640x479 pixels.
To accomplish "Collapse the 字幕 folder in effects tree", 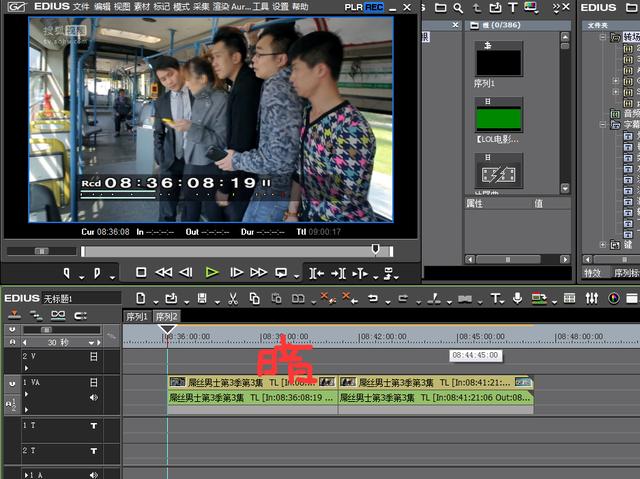I will (x=602, y=124).
